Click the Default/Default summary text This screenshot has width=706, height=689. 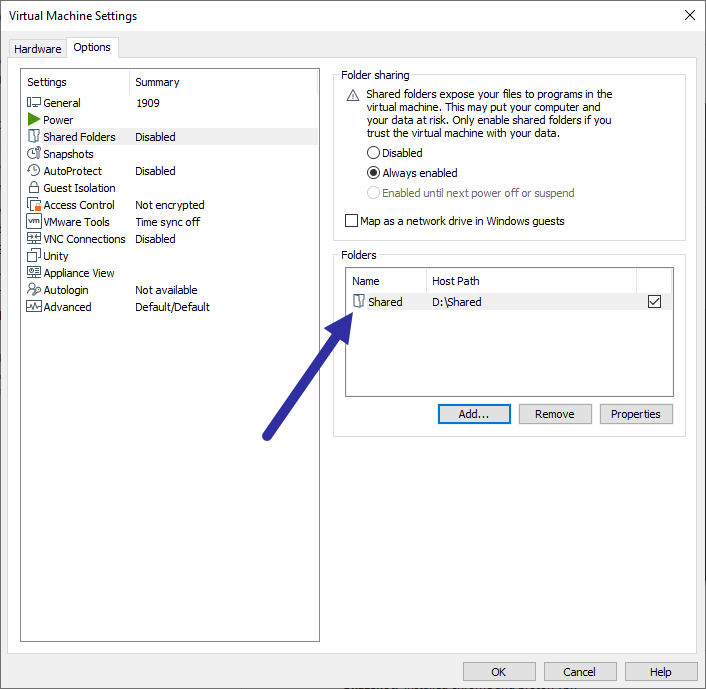pos(172,307)
